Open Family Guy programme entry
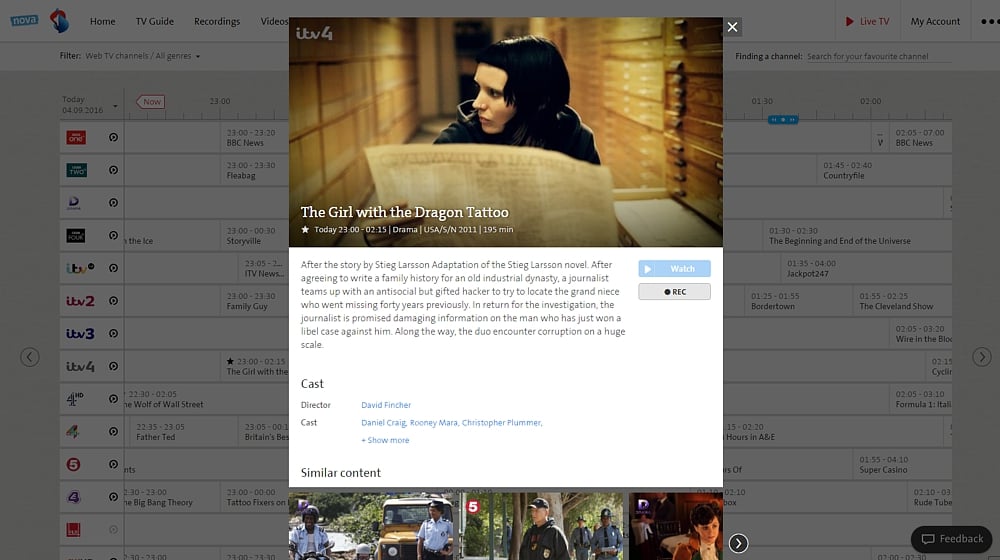 [254, 301]
